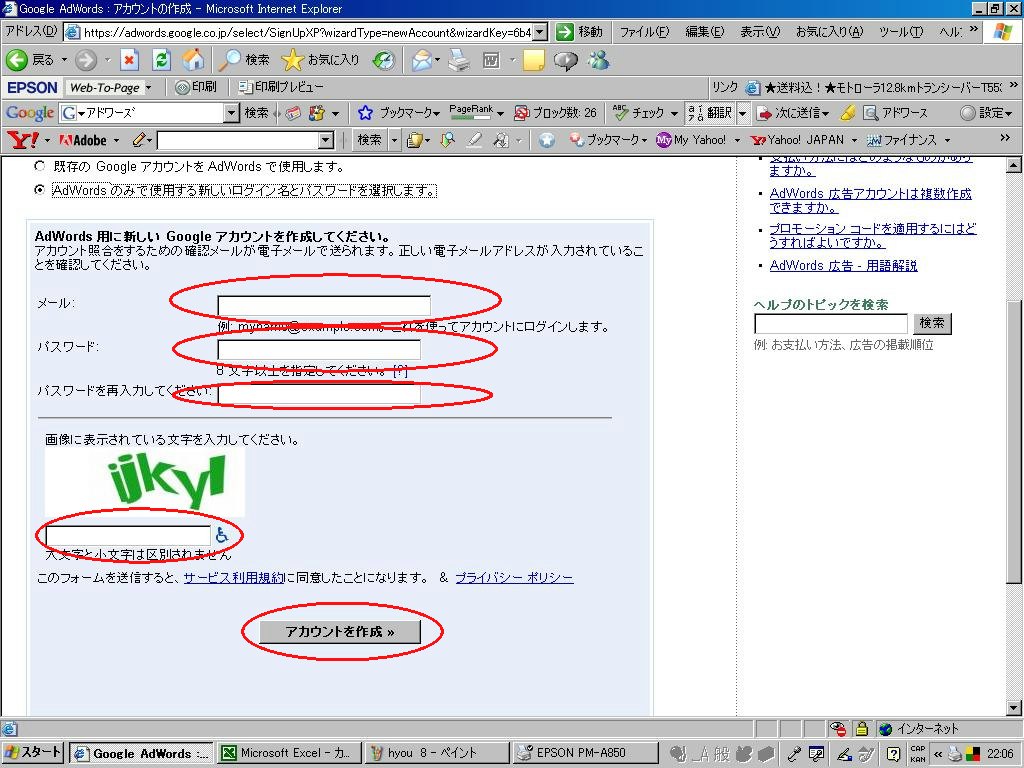This screenshot has height=768, width=1024.
Task: Click the help topics 検索 button
Action: 932,323
